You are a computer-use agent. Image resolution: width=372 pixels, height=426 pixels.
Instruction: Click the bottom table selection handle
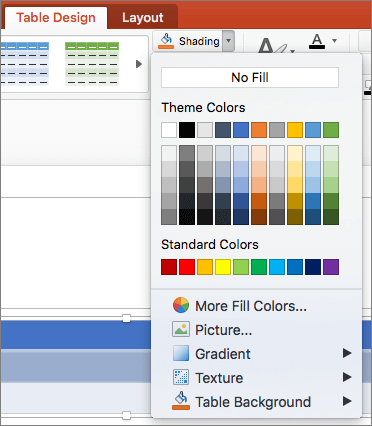point(126,416)
